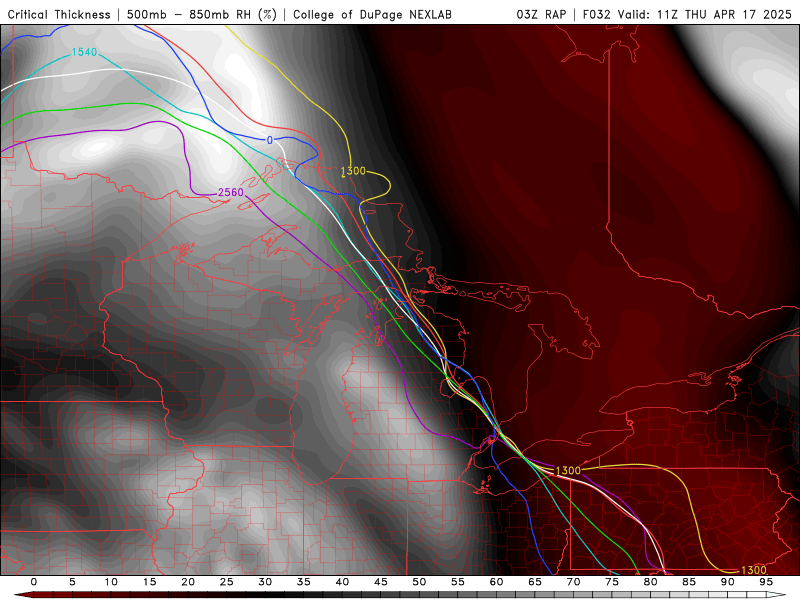Select colorbar tick label "65"
The width and height of the screenshot is (800, 600).
(535, 582)
